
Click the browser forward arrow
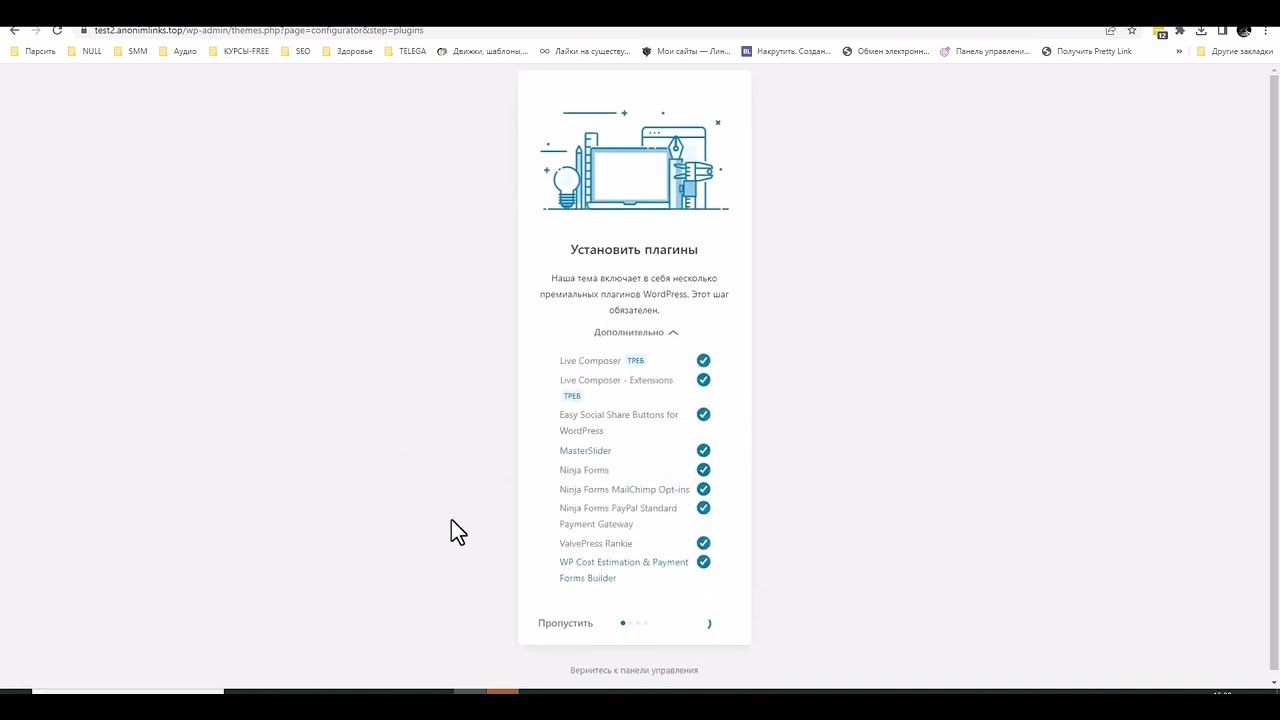[x=36, y=30]
